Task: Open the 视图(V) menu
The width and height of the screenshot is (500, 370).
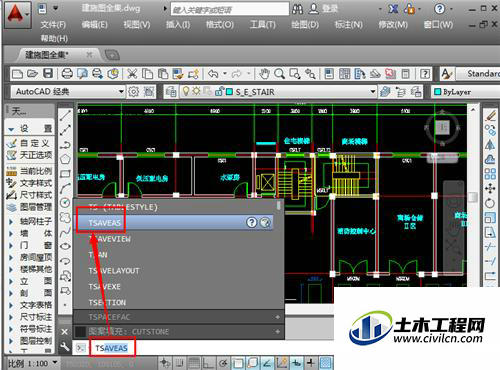Action: [137, 24]
